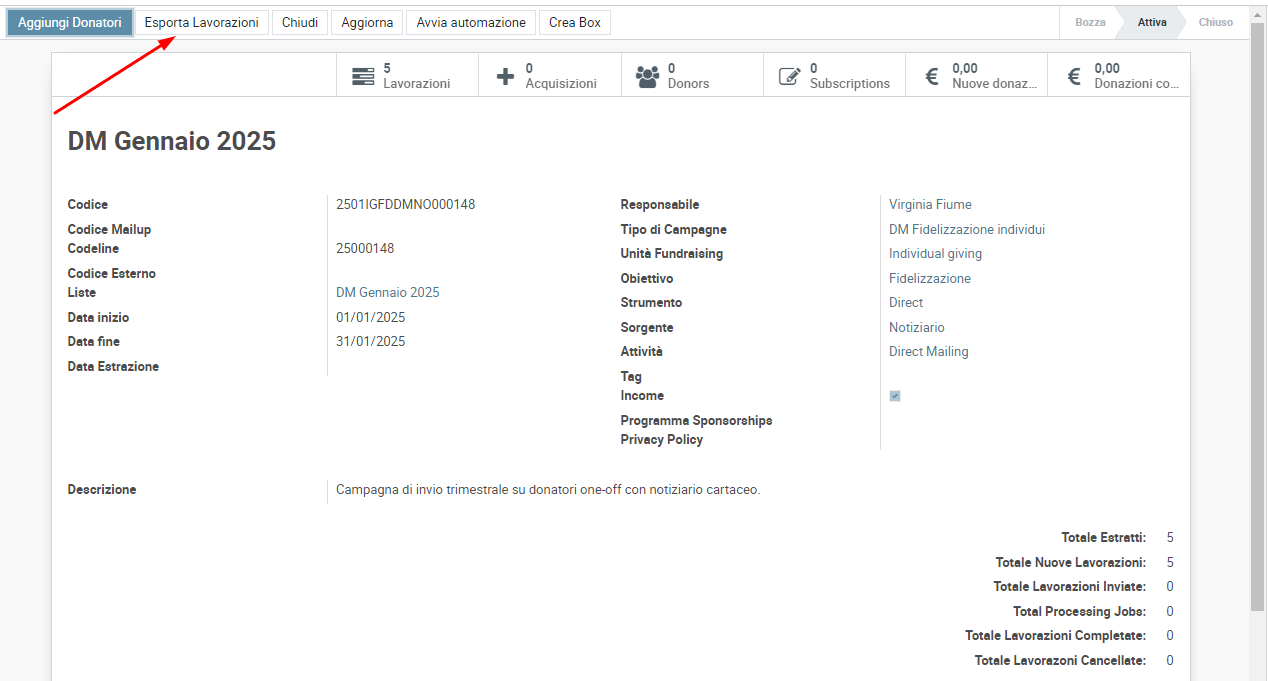Click the Acquisizioni plus icon
The height and width of the screenshot is (681, 1268).
[x=506, y=76]
